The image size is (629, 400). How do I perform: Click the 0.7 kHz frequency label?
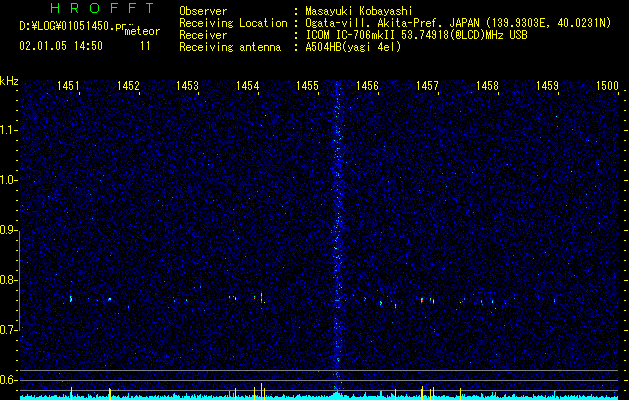9,330
